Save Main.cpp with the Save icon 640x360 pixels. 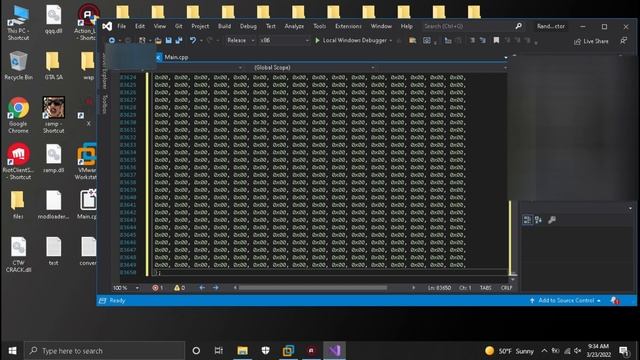tap(169, 40)
